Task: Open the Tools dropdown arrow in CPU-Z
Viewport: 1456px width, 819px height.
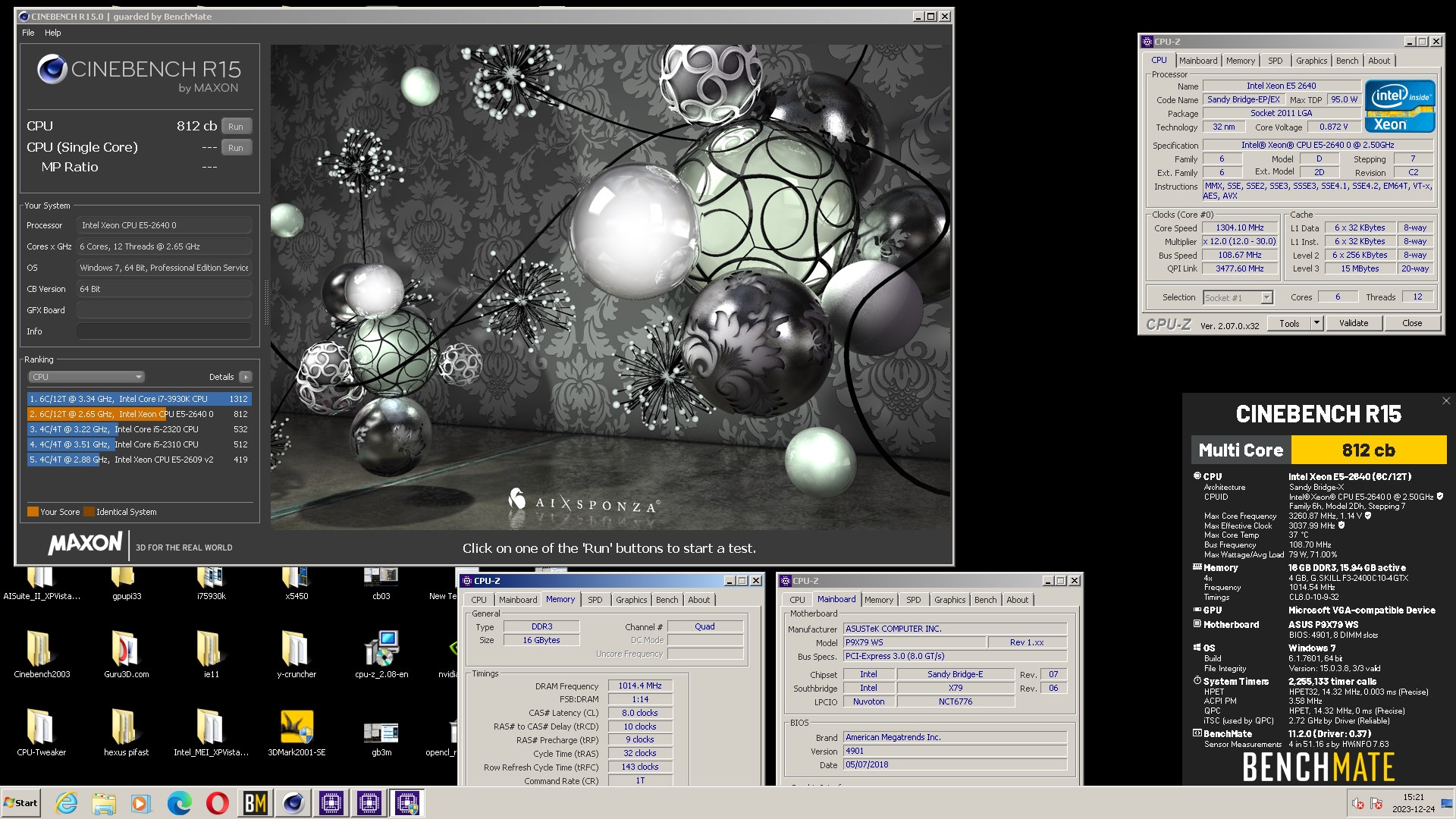Action: 1317,323
